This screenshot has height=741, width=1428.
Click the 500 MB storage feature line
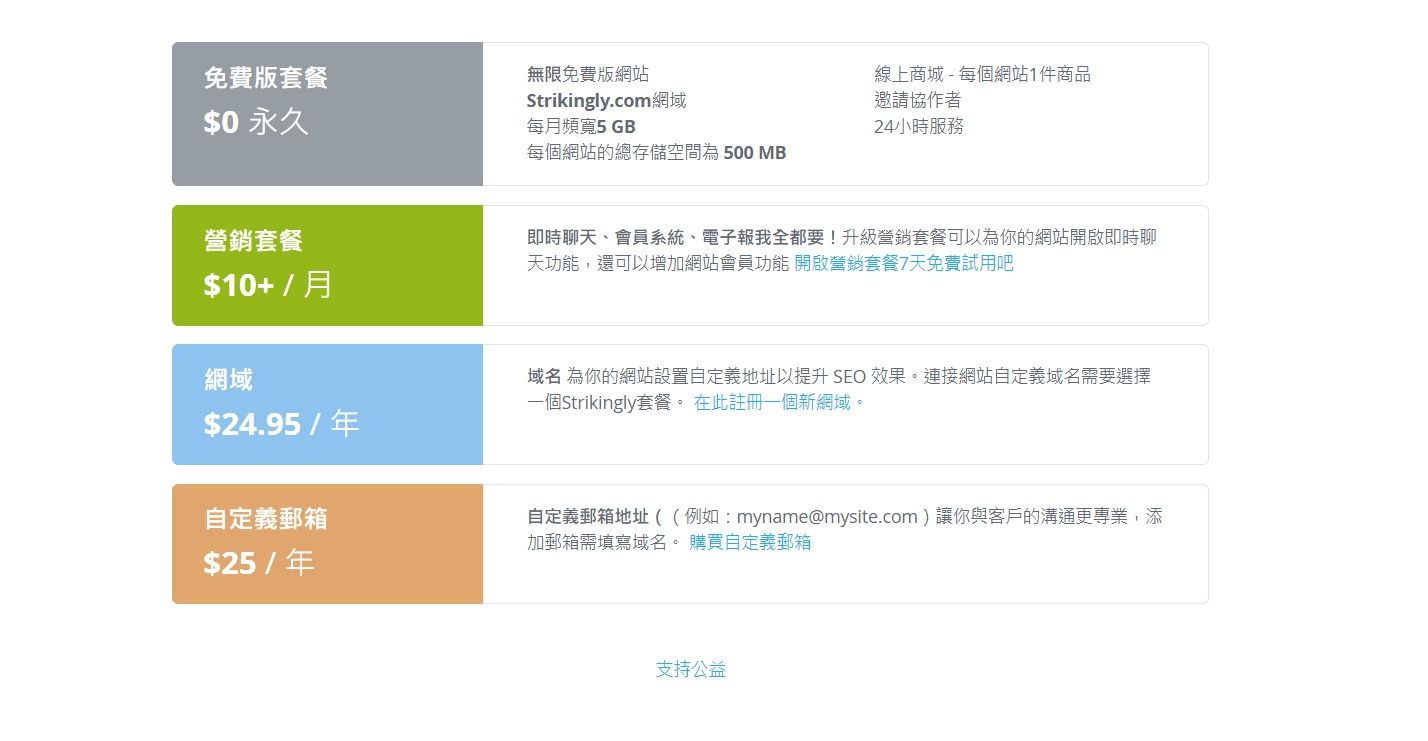coord(656,153)
